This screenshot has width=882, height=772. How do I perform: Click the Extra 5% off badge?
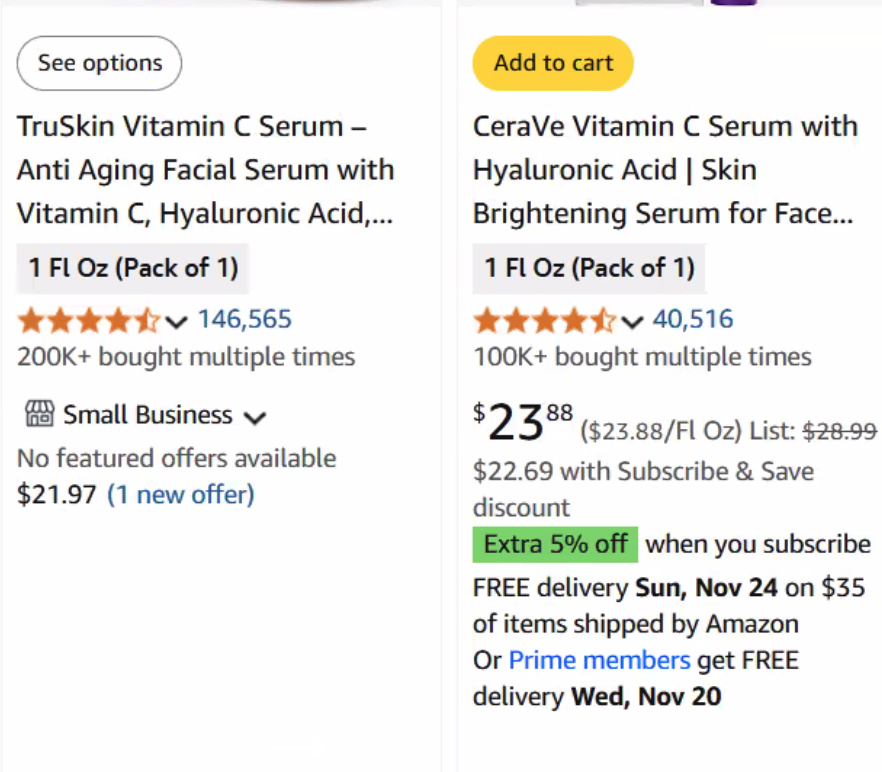pyautogui.click(x=555, y=544)
